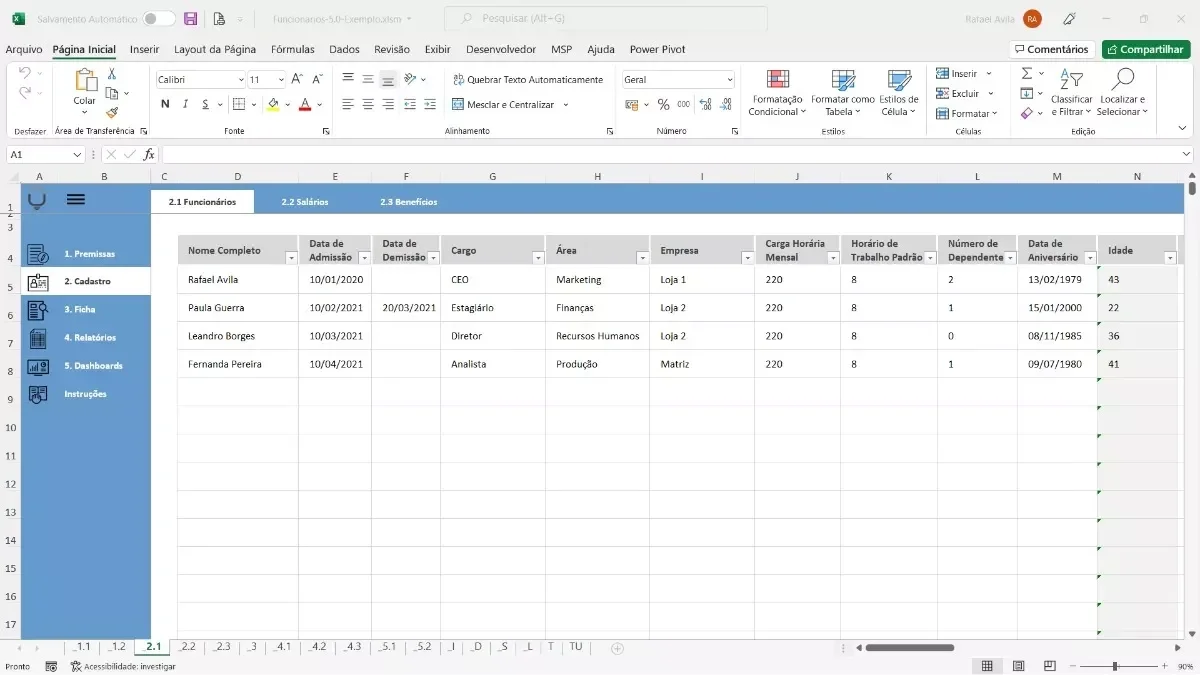Click the zoom slider handle
1200x675 pixels.
1114,666
